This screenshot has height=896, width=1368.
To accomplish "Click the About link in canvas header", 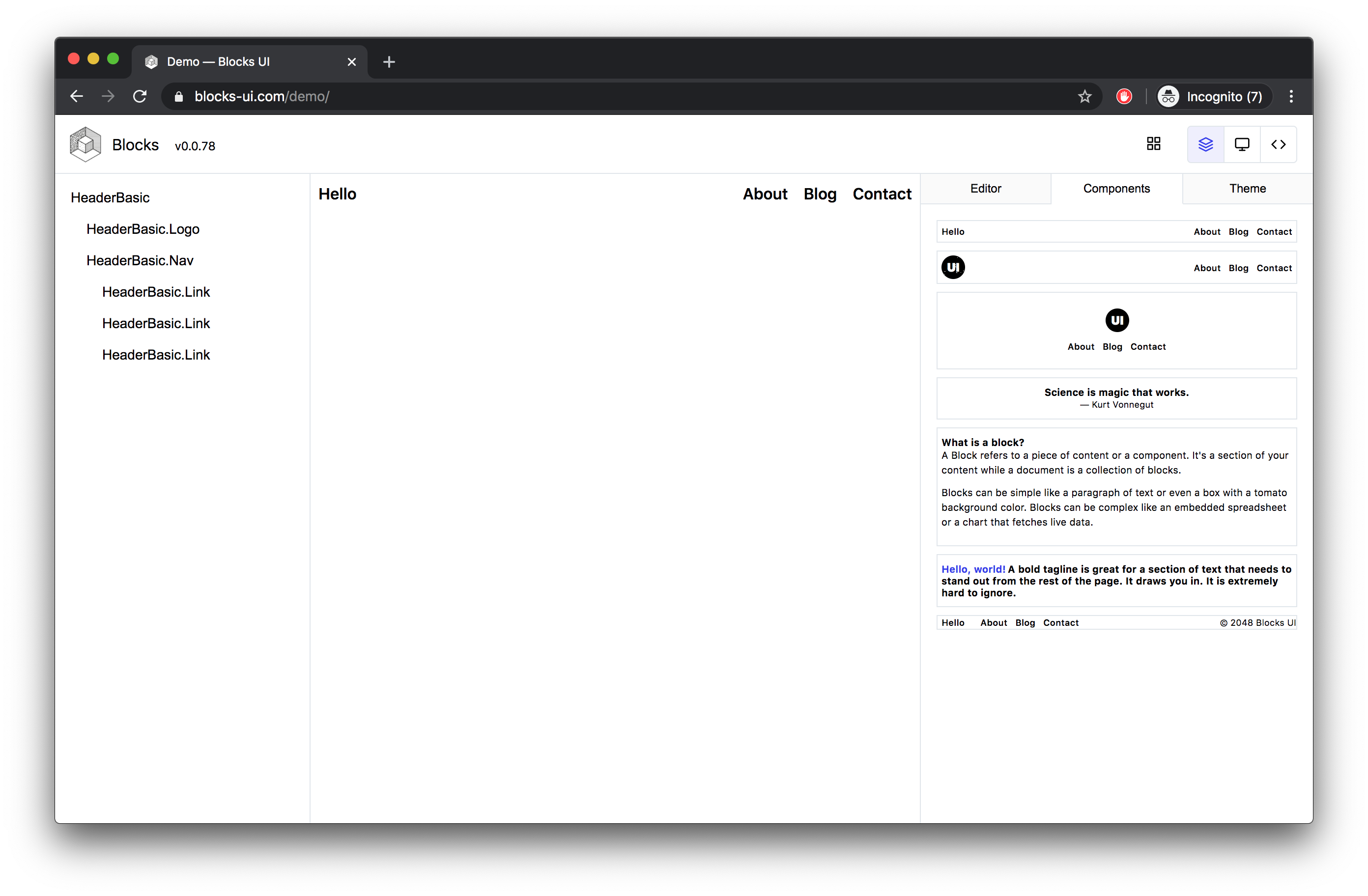I will click(x=765, y=194).
